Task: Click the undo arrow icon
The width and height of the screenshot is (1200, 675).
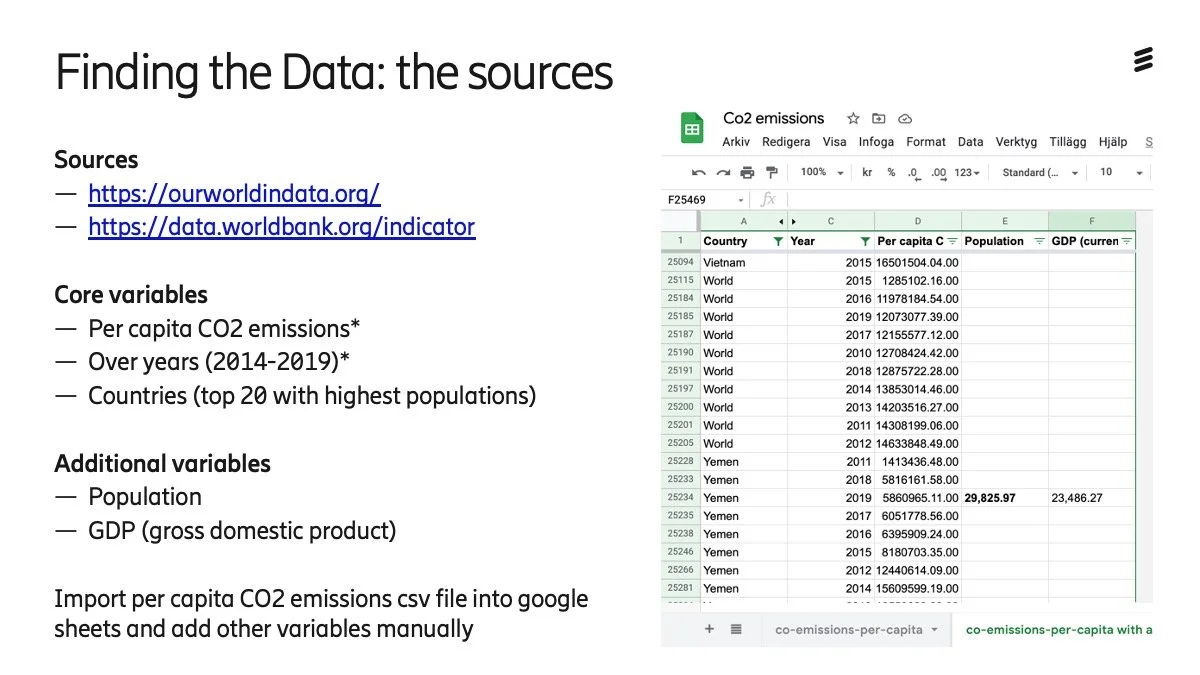Action: tap(699, 172)
